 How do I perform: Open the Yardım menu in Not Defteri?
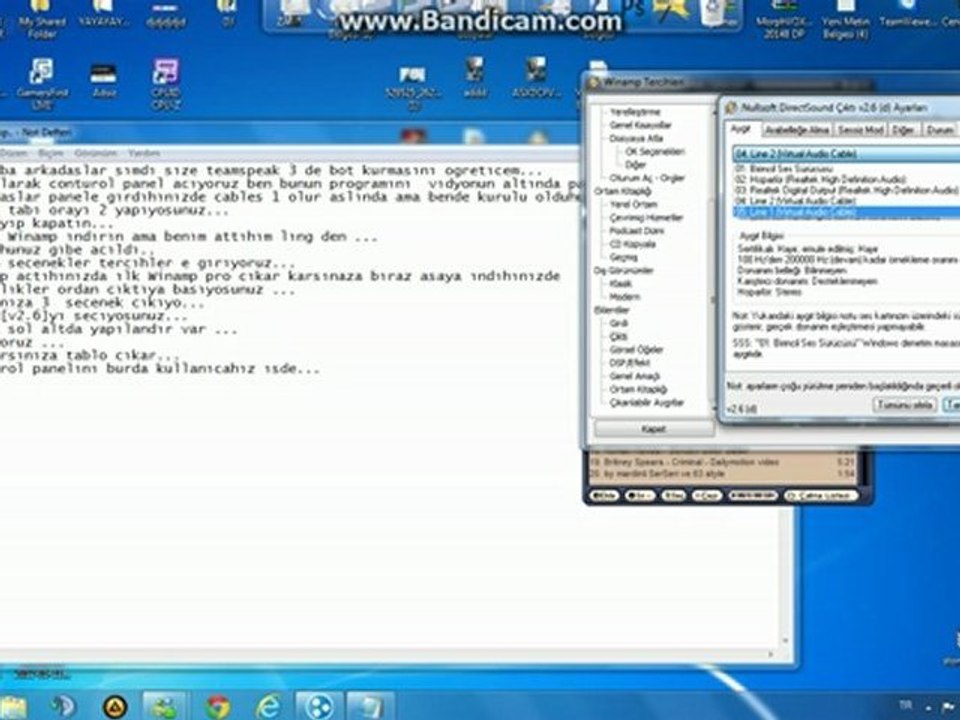point(144,153)
